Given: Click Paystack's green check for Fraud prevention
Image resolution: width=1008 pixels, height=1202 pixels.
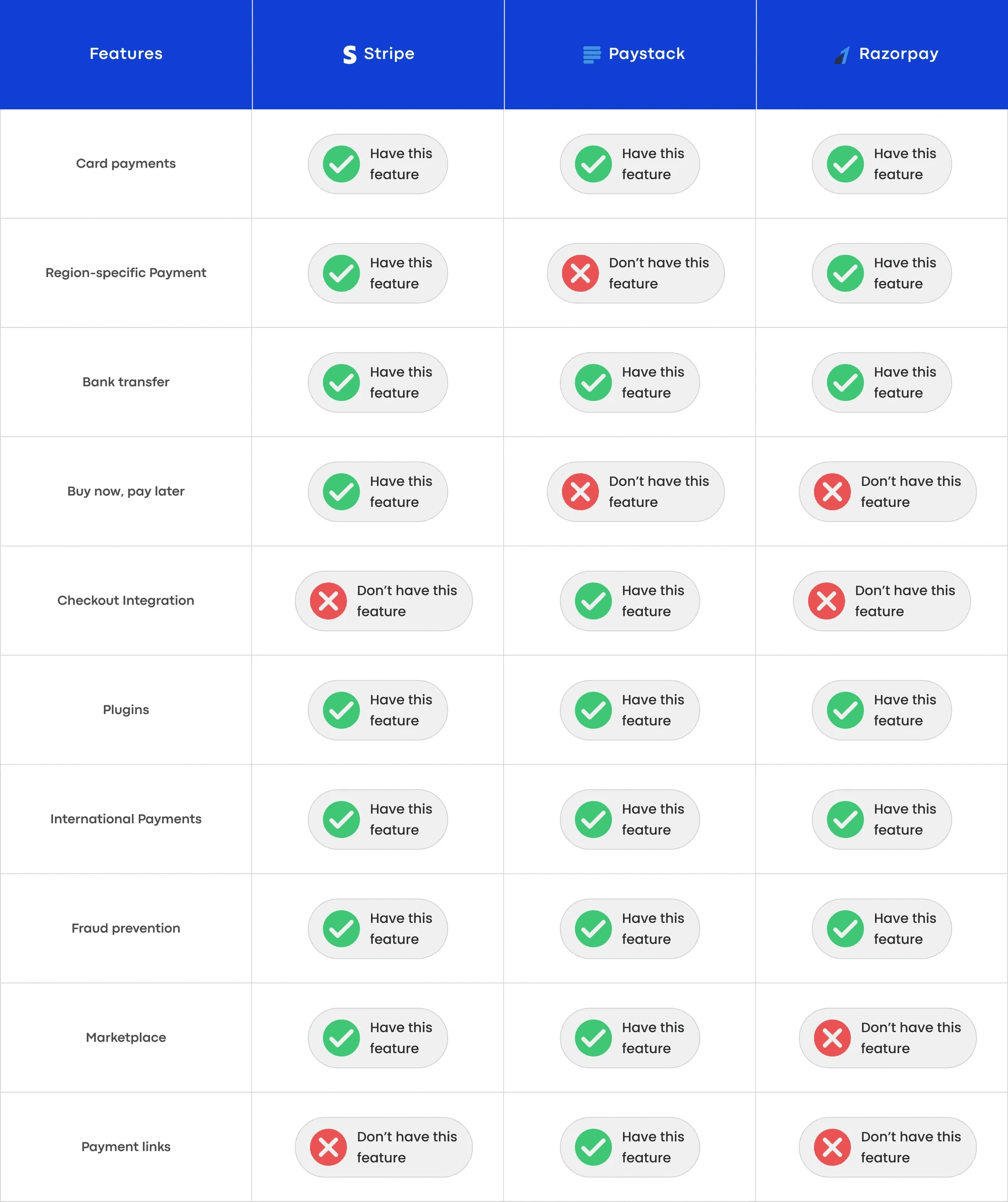Looking at the screenshot, I should click(x=593, y=928).
